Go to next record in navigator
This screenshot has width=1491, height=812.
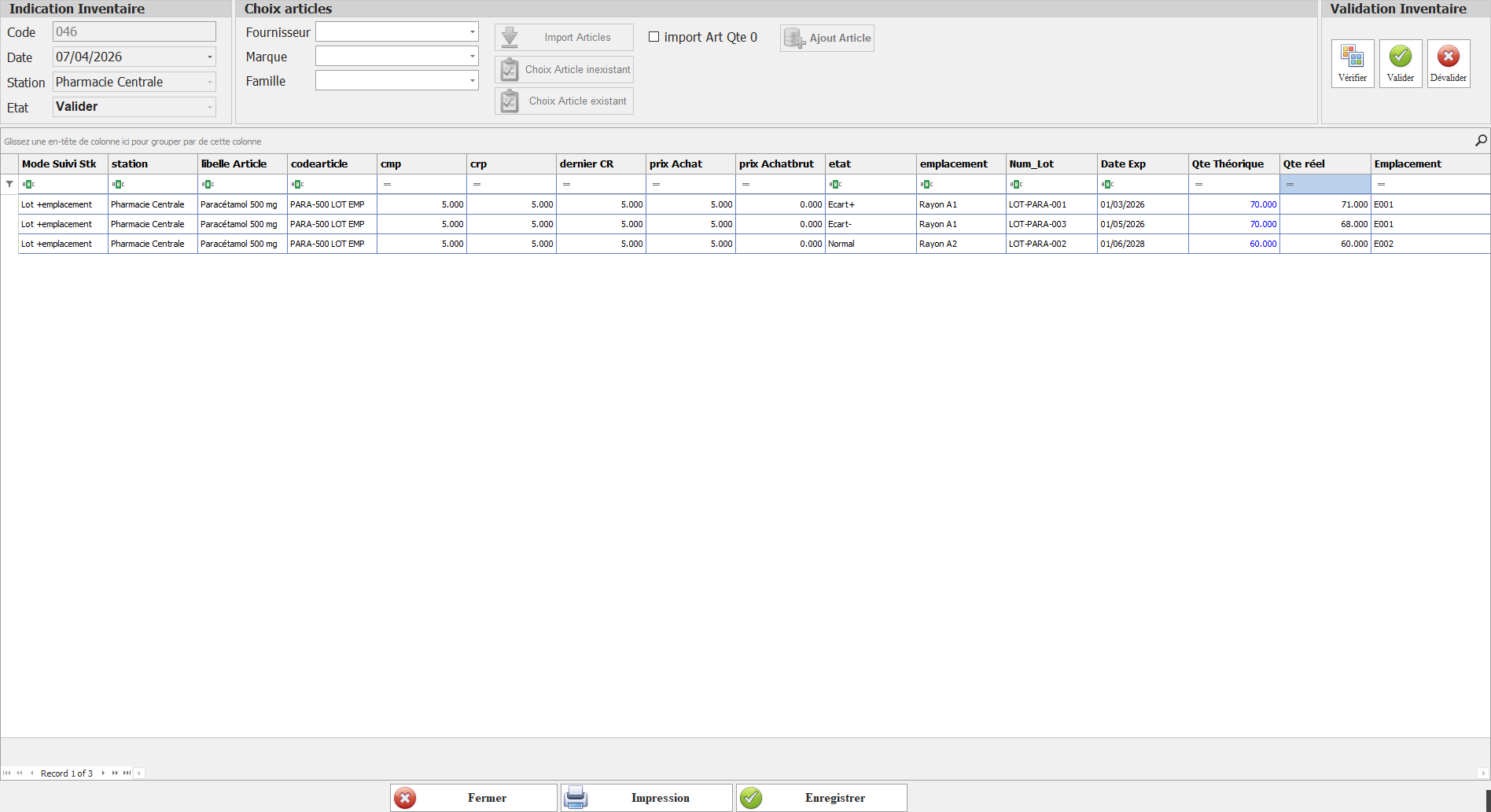[103, 773]
